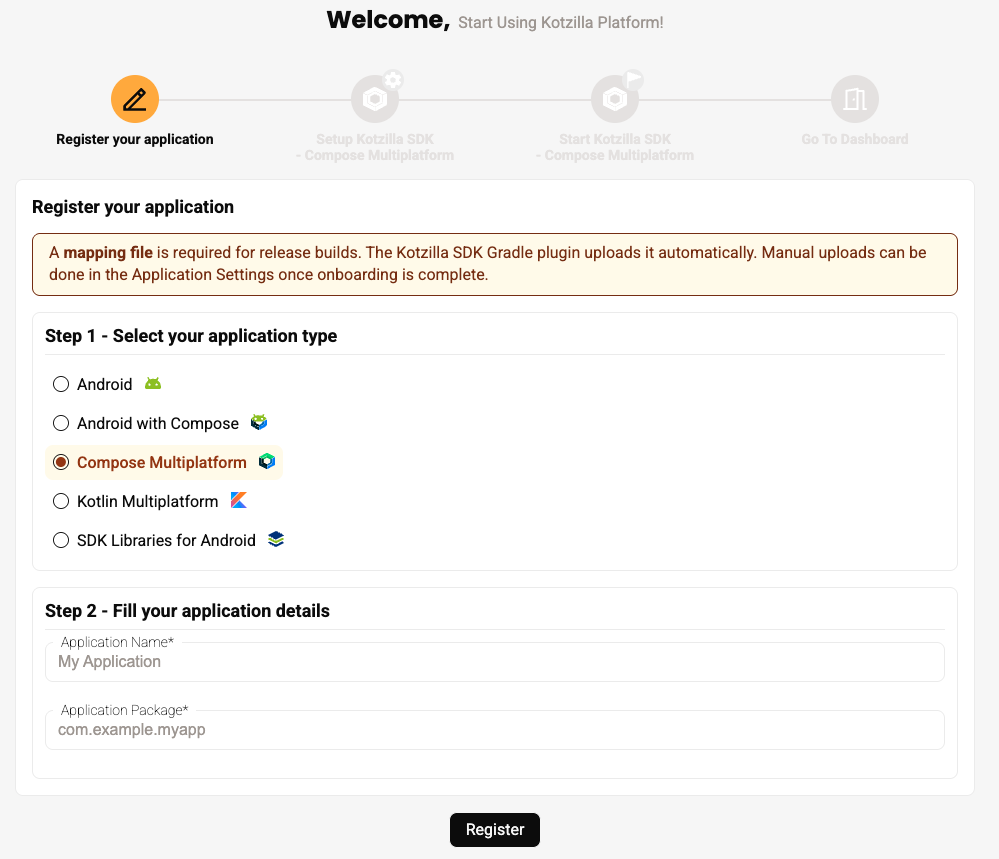The width and height of the screenshot is (999, 859).
Task: Click the SDK Libraries stacked layers icon
Action: [276, 540]
